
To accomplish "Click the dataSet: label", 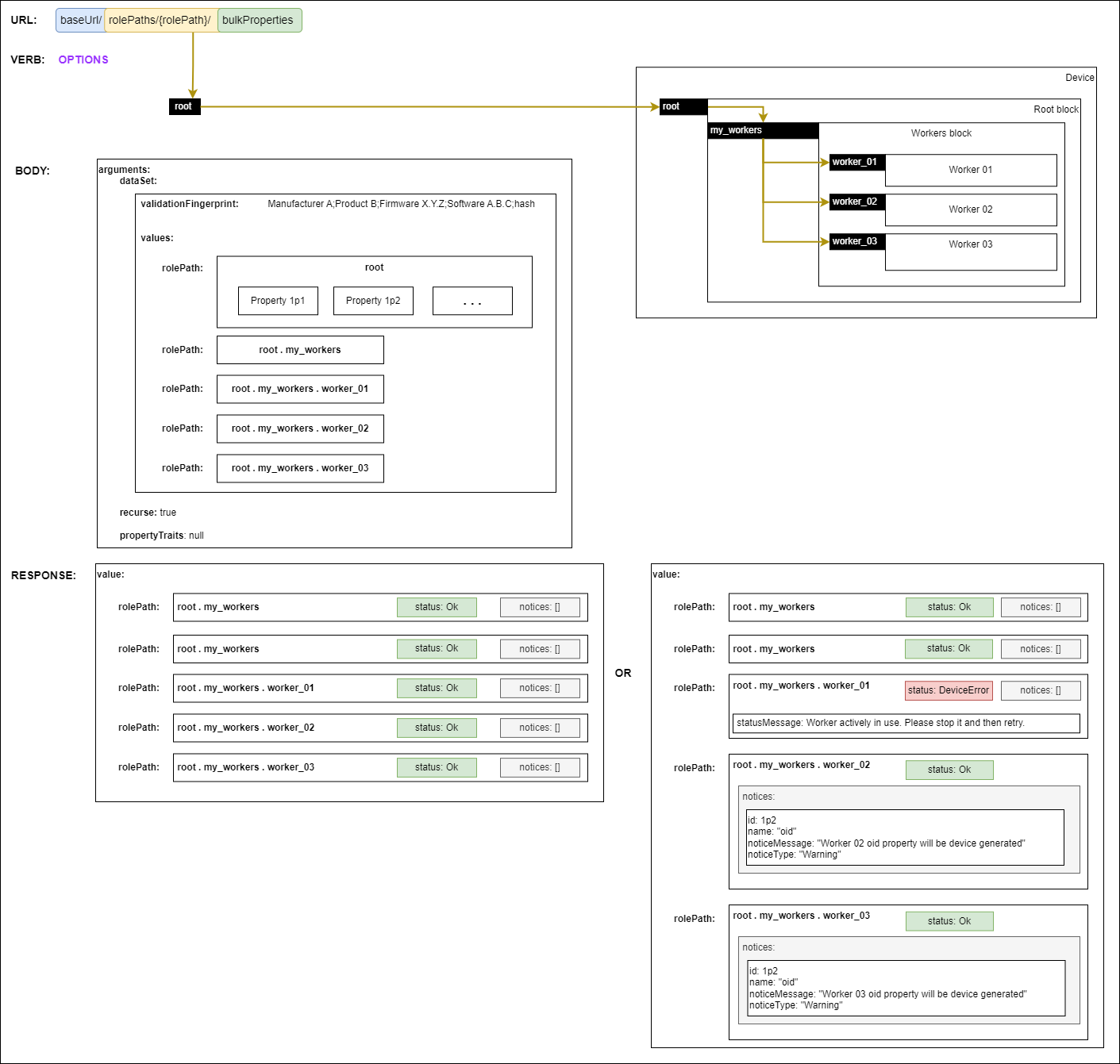I will tap(138, 181).
